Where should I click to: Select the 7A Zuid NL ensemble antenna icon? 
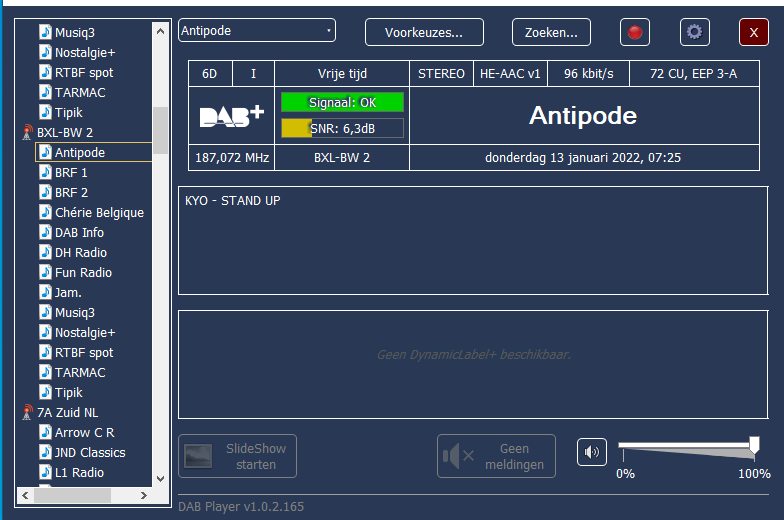[x=28, y=412]
